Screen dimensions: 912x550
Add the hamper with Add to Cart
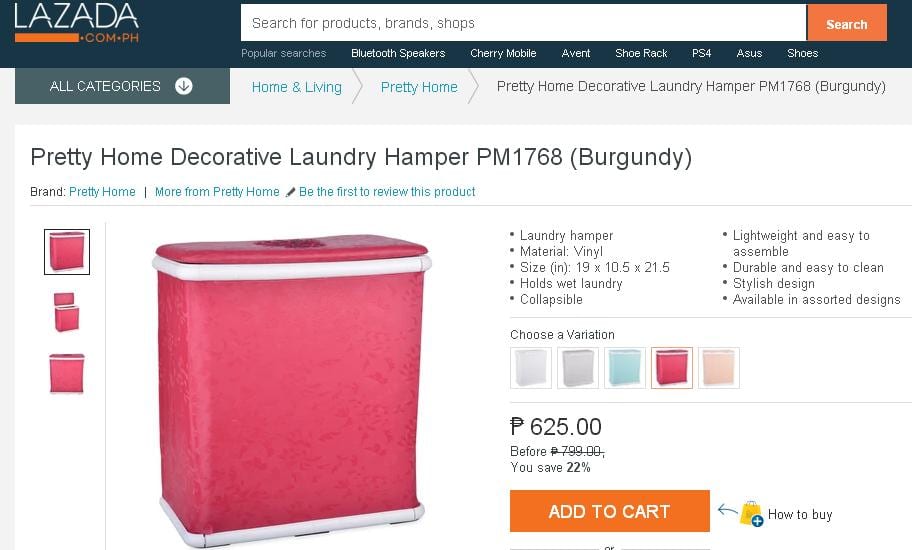pyautogui.click(x=610, y=511)
